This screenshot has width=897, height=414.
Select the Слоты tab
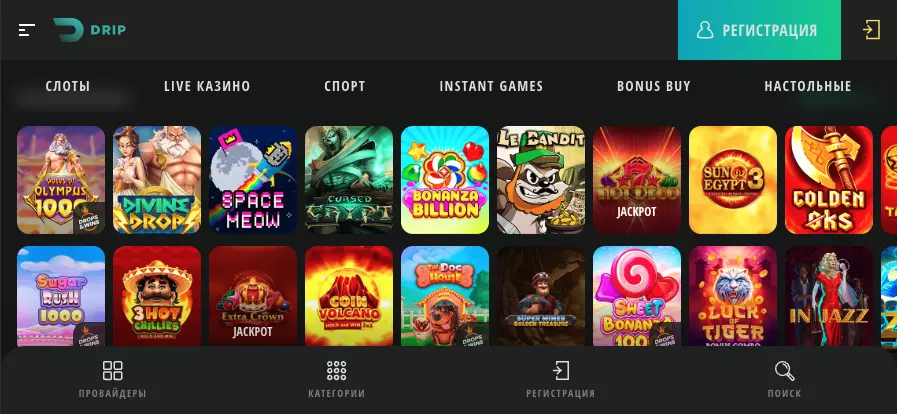pyautogui.click(x=68, y=86)
